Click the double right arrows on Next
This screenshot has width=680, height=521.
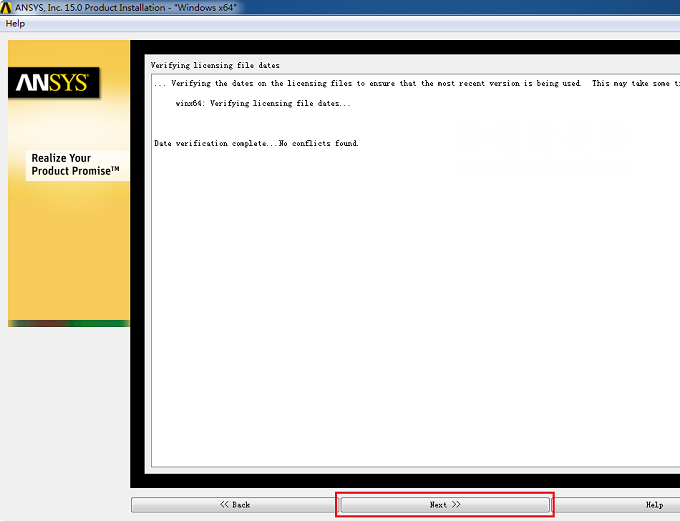click(456, 504)
